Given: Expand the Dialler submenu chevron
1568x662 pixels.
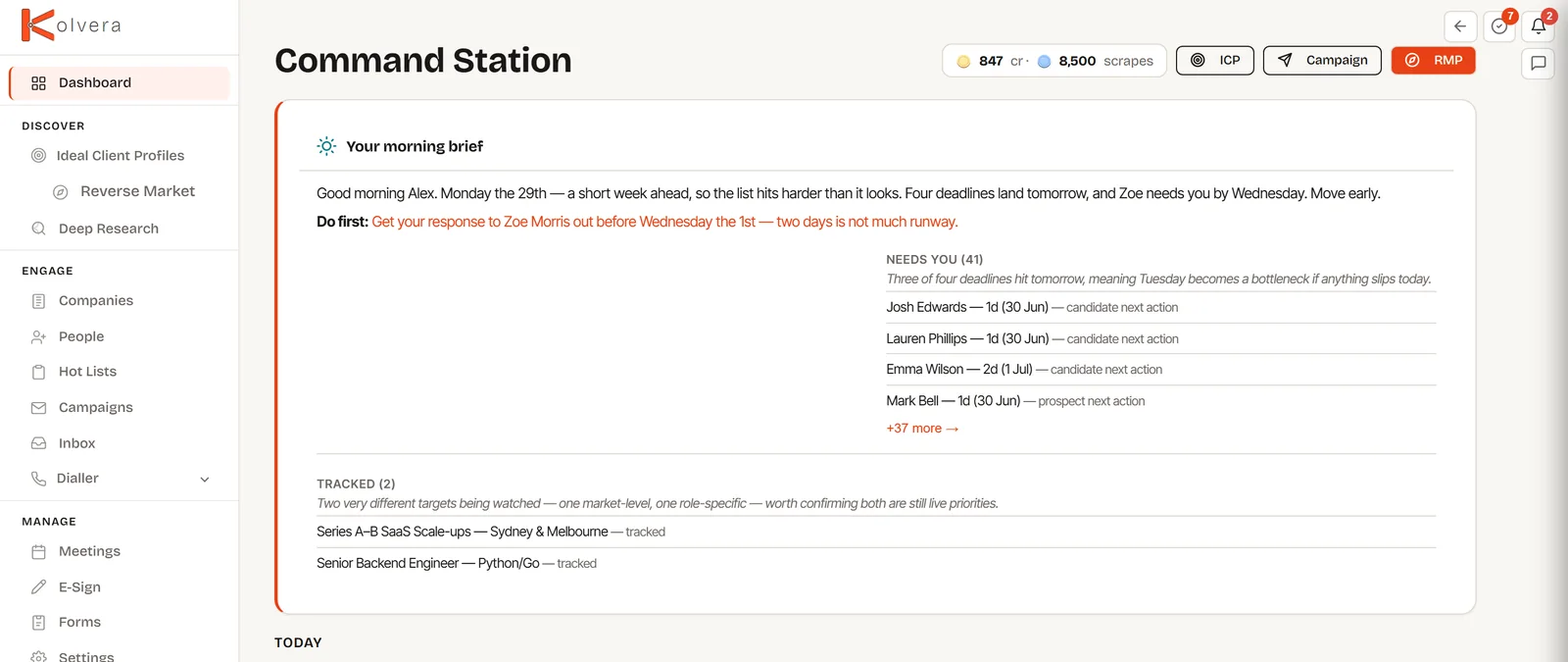Looking at the screenshot, I should point(205,480).
